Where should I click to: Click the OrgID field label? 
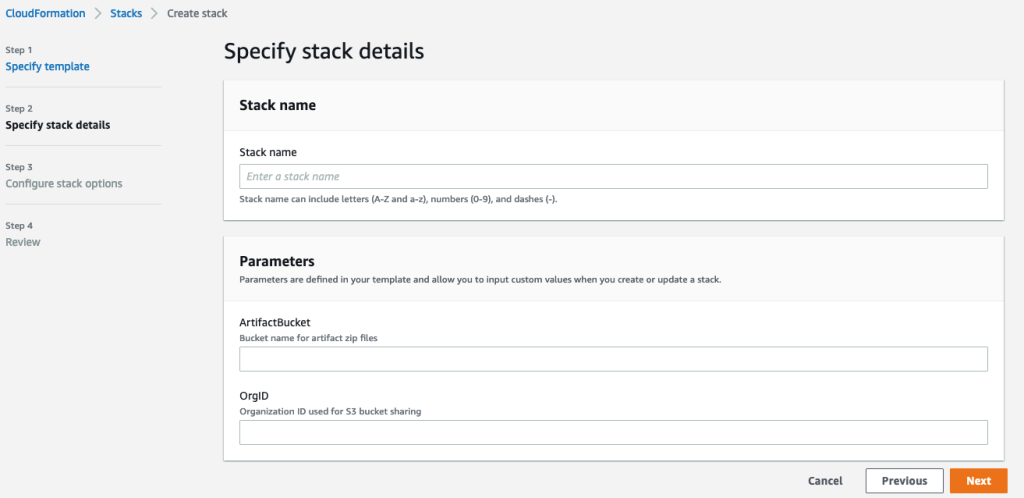(x=253, y=396)
